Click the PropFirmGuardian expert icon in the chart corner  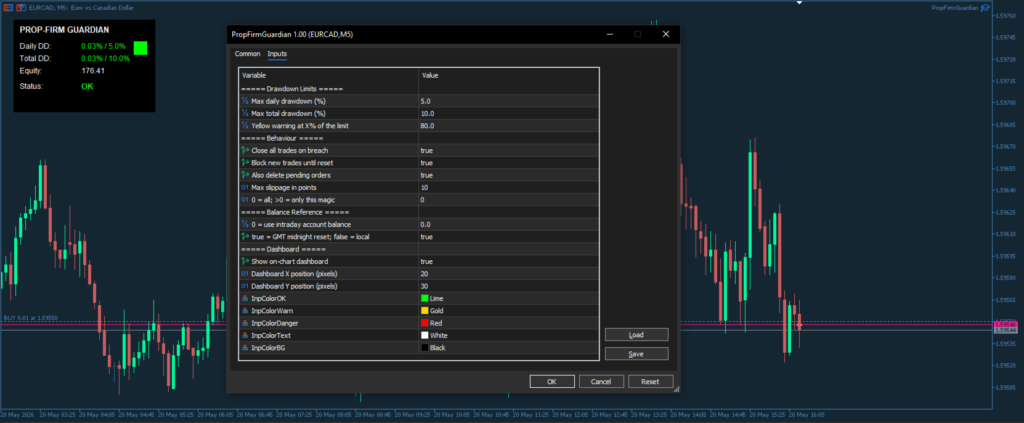point(985,8)
